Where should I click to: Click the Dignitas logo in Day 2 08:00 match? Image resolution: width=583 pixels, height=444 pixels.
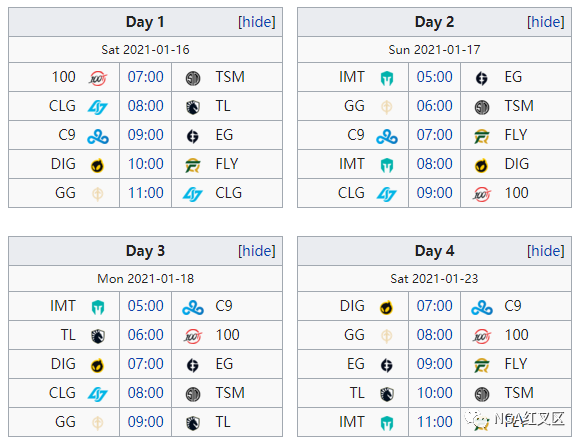coord(481,165)
